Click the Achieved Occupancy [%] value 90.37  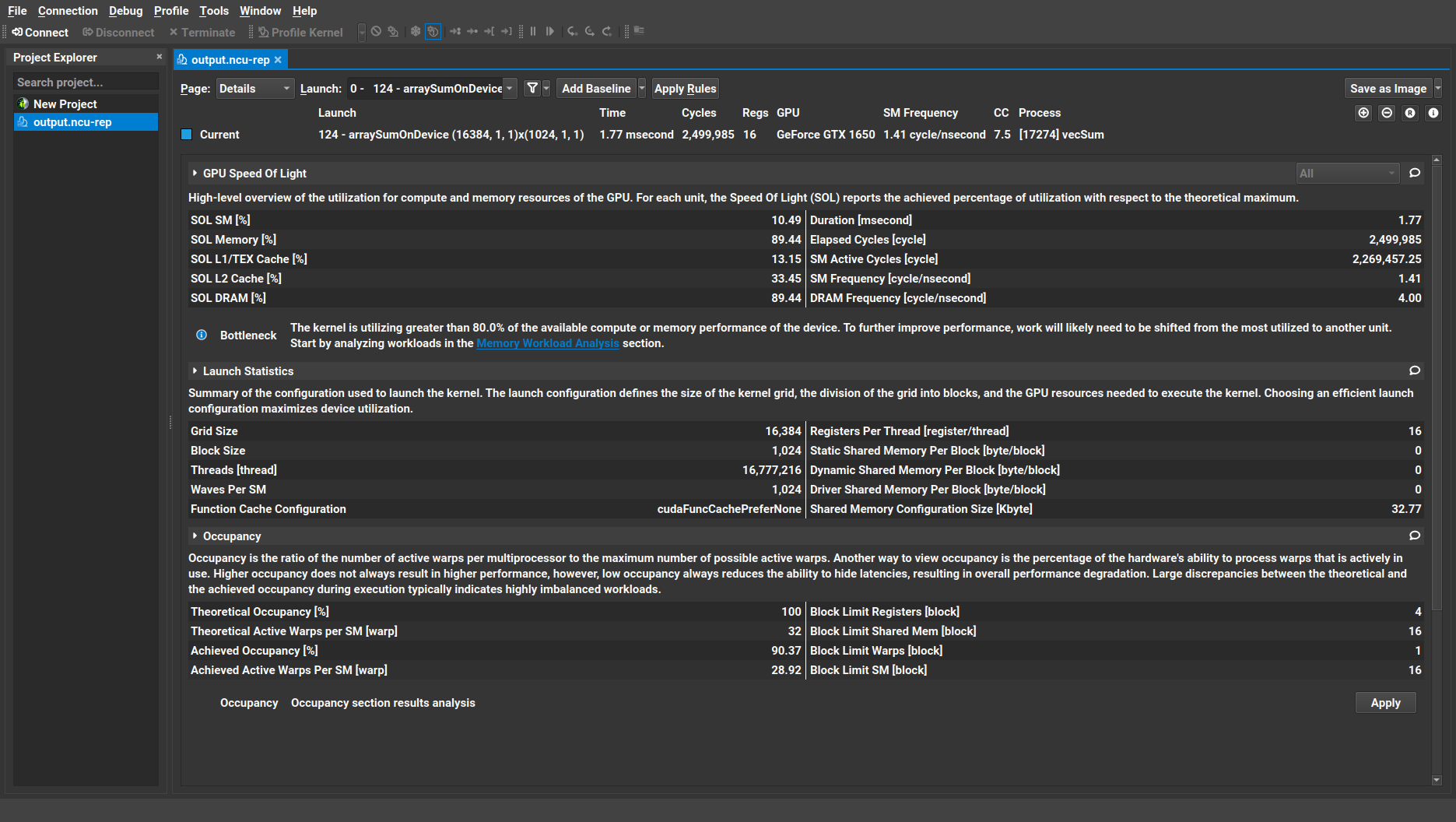click(786, 651)
